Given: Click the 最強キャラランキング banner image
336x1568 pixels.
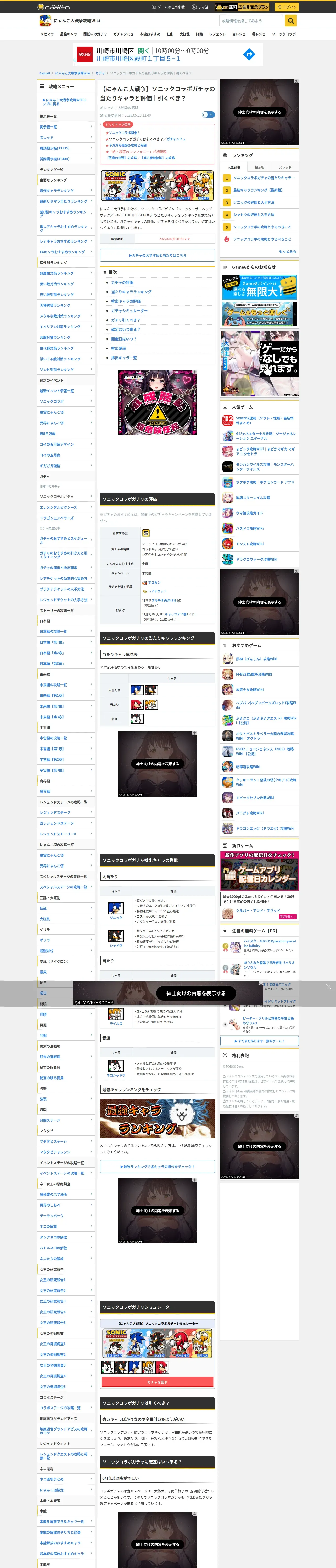Looking at the screenshot, I should pos(157,1119).
